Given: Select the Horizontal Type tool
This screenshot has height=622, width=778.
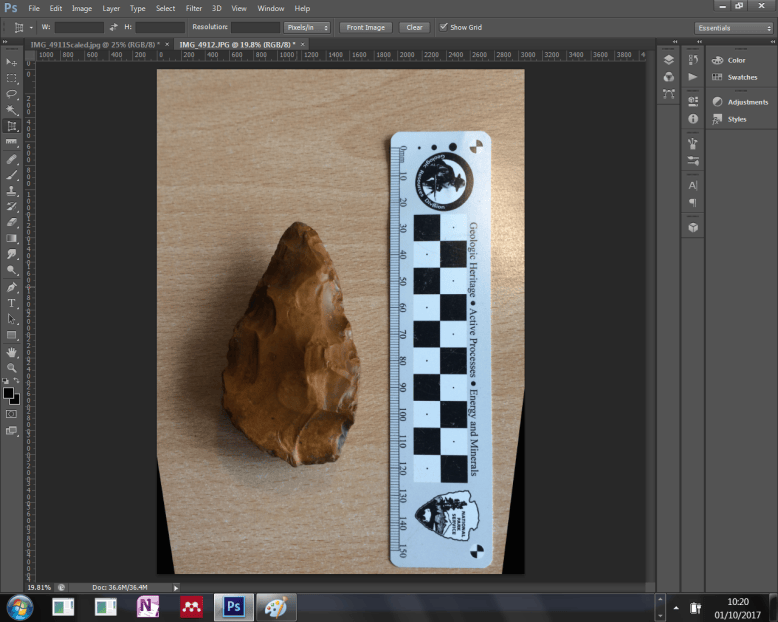Looking at the screenshot, I should [11, 303].
